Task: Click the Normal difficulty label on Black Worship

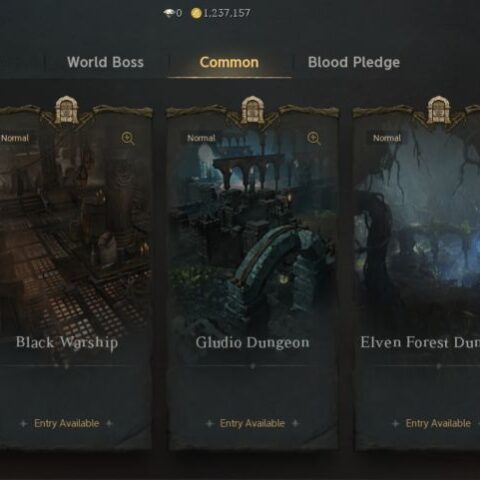Action: (15, 138)
